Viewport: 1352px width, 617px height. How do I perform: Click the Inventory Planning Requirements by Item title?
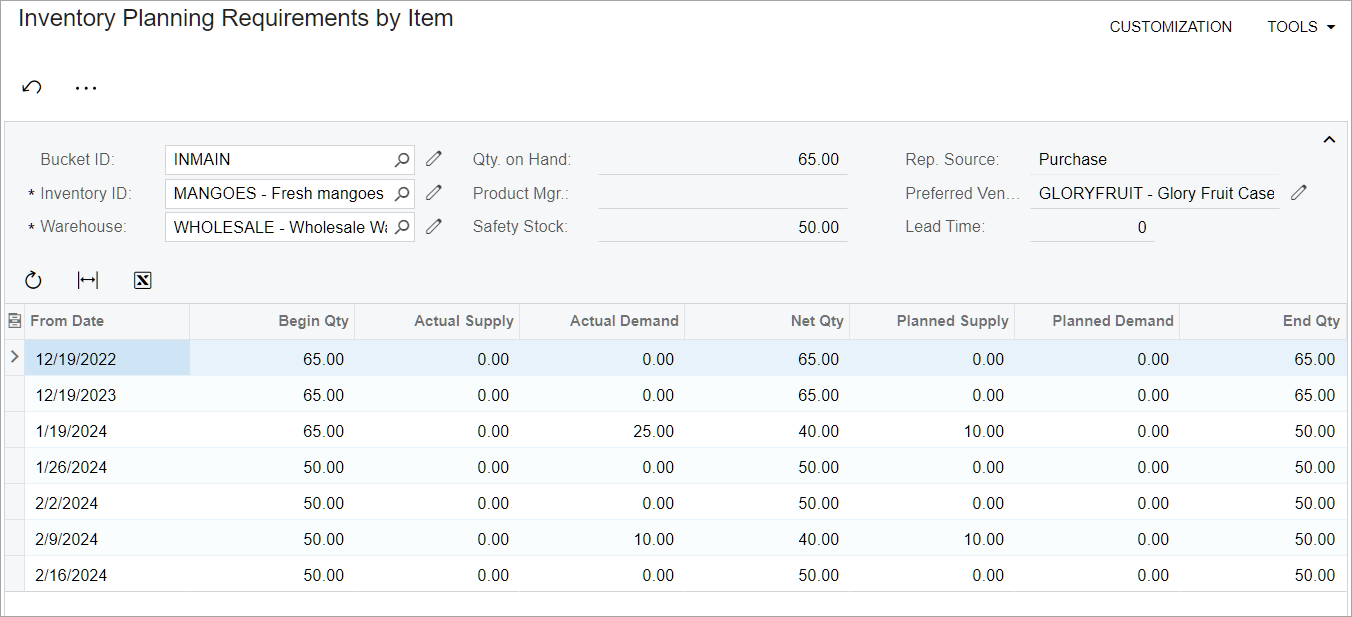[x=236, y=18]
